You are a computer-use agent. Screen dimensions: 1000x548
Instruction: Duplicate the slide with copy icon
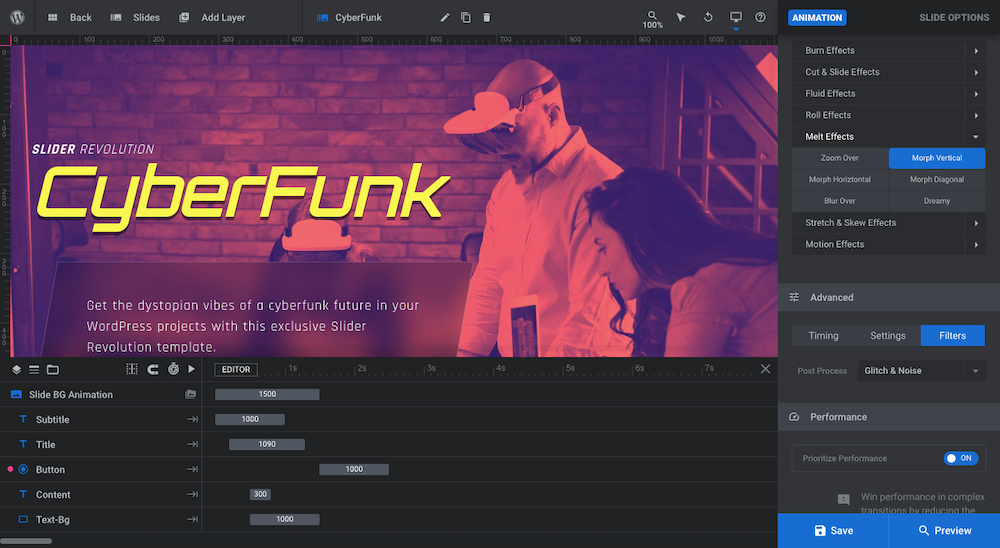point(466,17)
